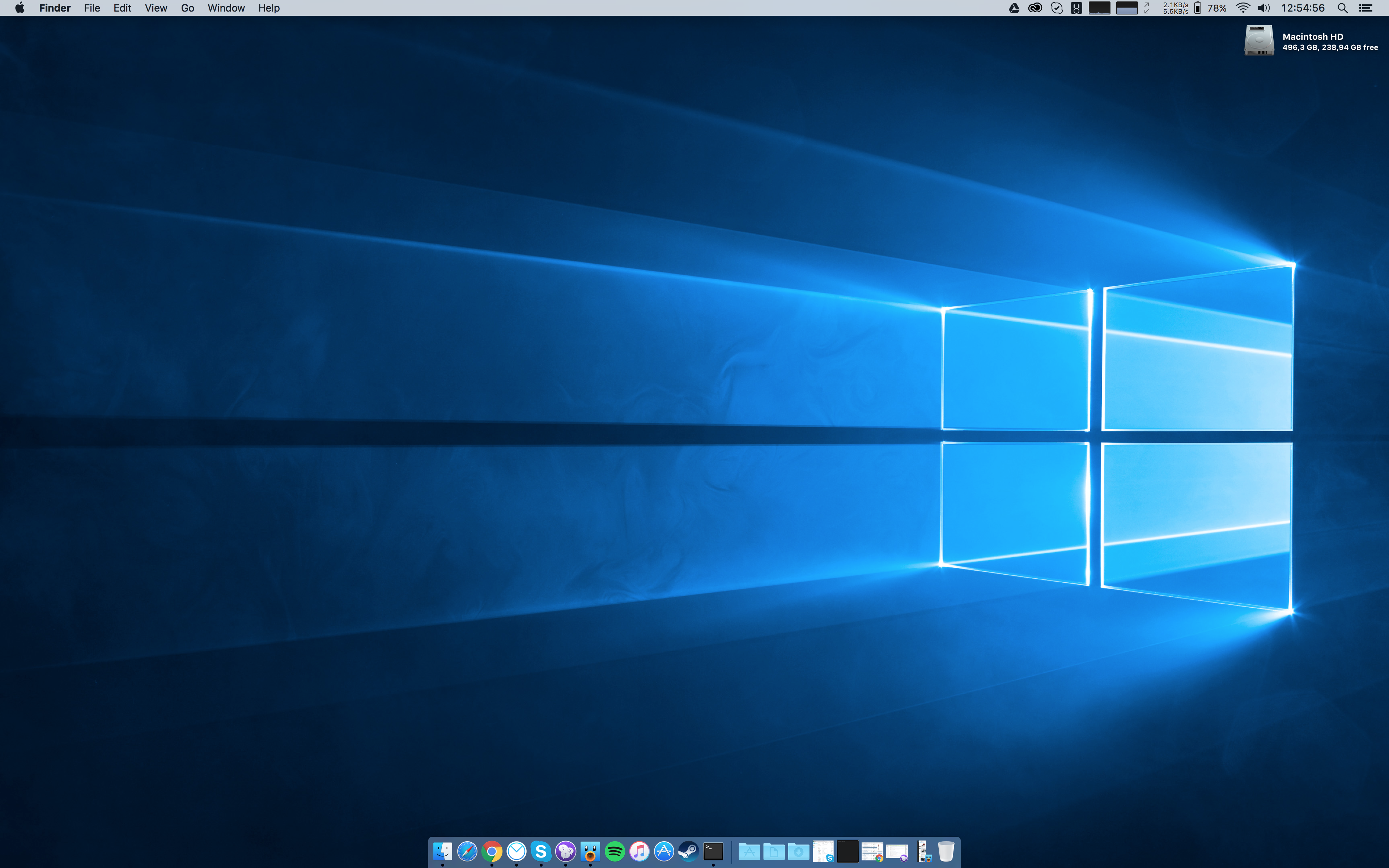Open the purple Textual chat app
This screenshot has height=868, width=1389.
565,851
